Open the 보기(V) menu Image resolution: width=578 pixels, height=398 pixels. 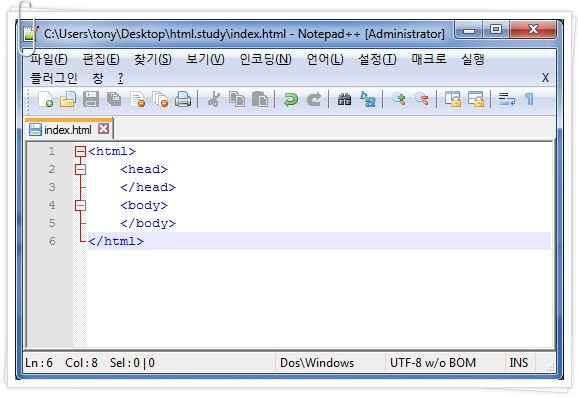pos(205,59)
